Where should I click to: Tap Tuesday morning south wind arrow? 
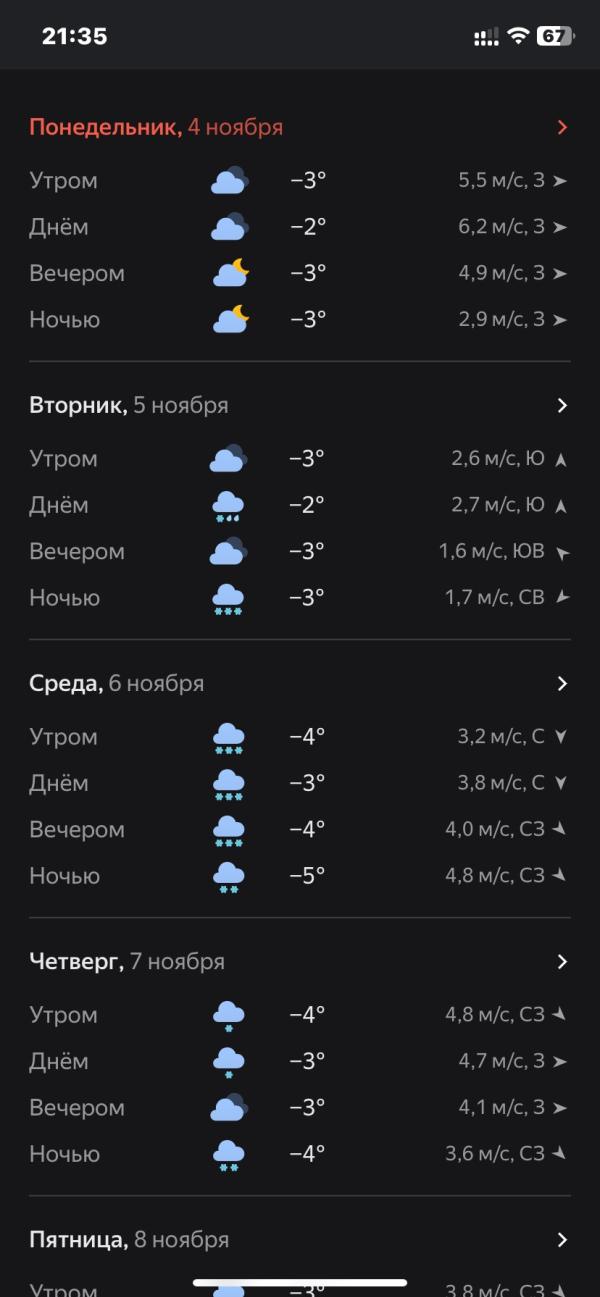point(560,460)
